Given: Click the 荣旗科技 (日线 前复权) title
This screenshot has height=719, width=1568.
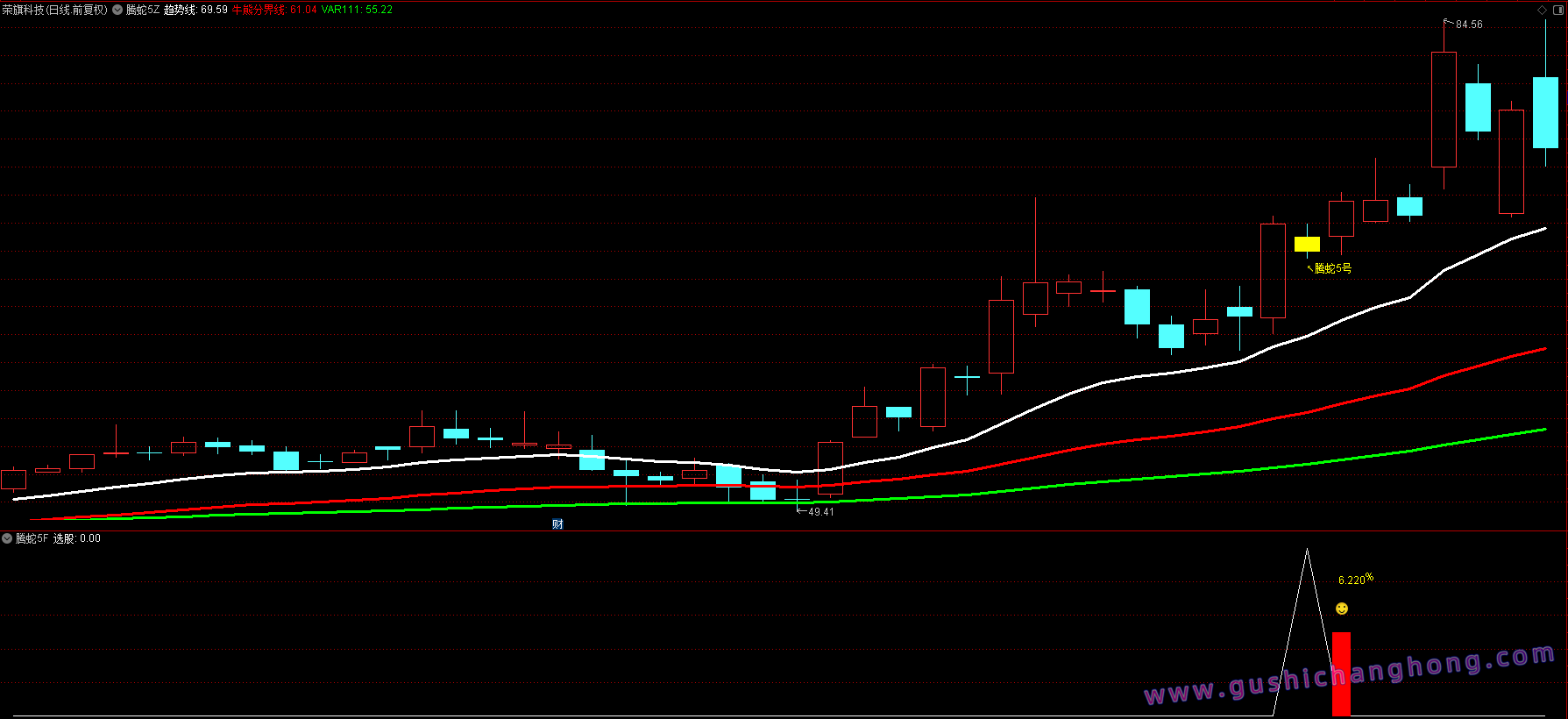Looking at the screenshot, I should tap(54, 10).
